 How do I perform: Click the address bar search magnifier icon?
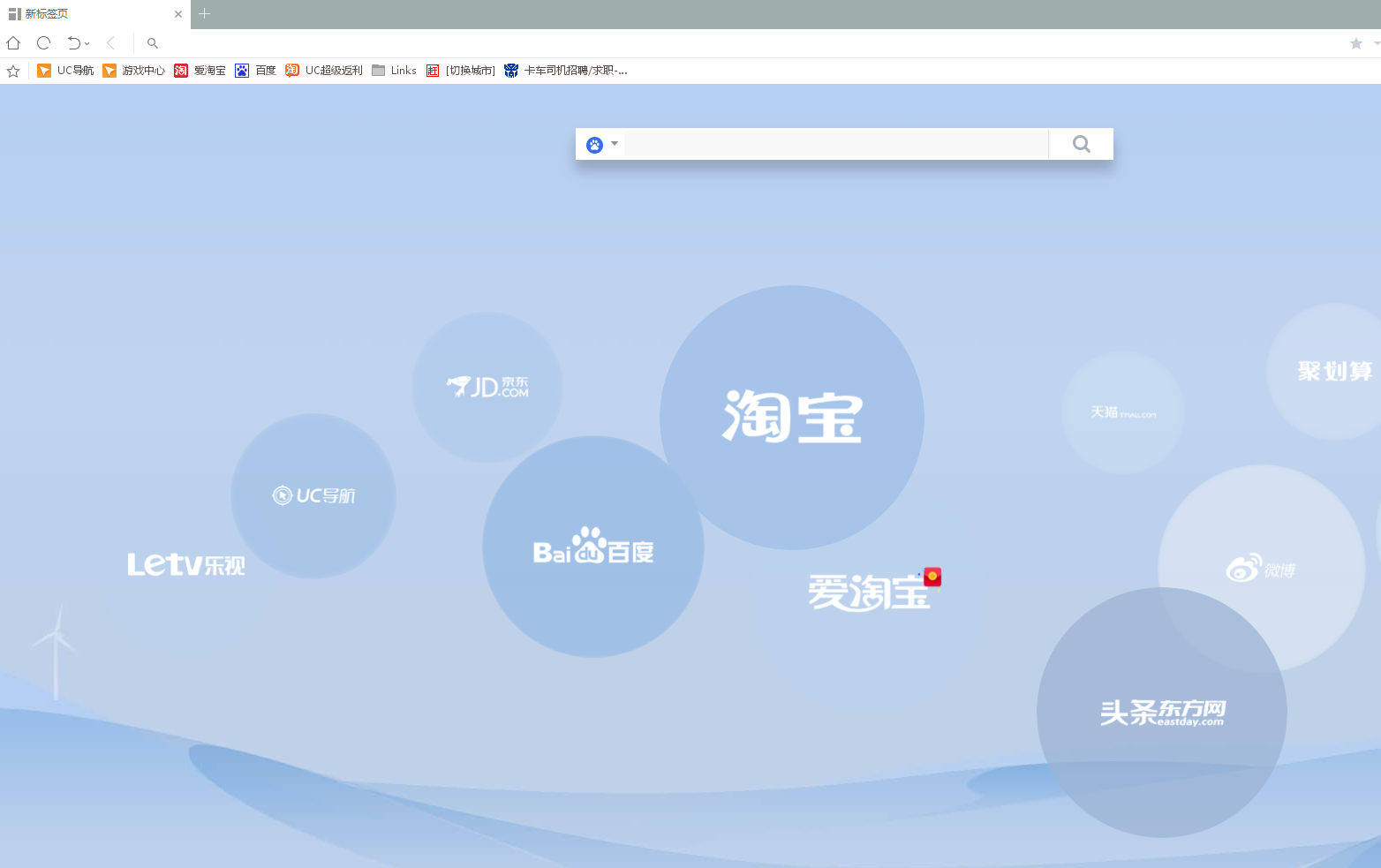(153, 42)
